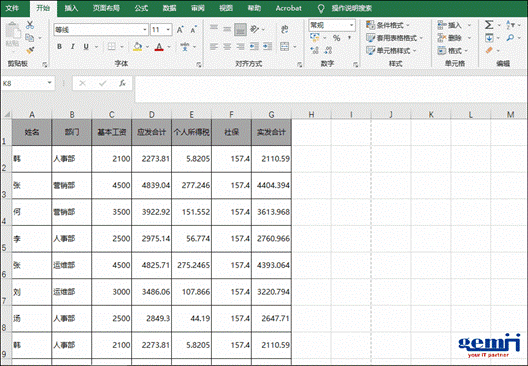Screen dimensions: 528x366
Task: Toggle Italic formatting
Action: [x=72, y=47]
